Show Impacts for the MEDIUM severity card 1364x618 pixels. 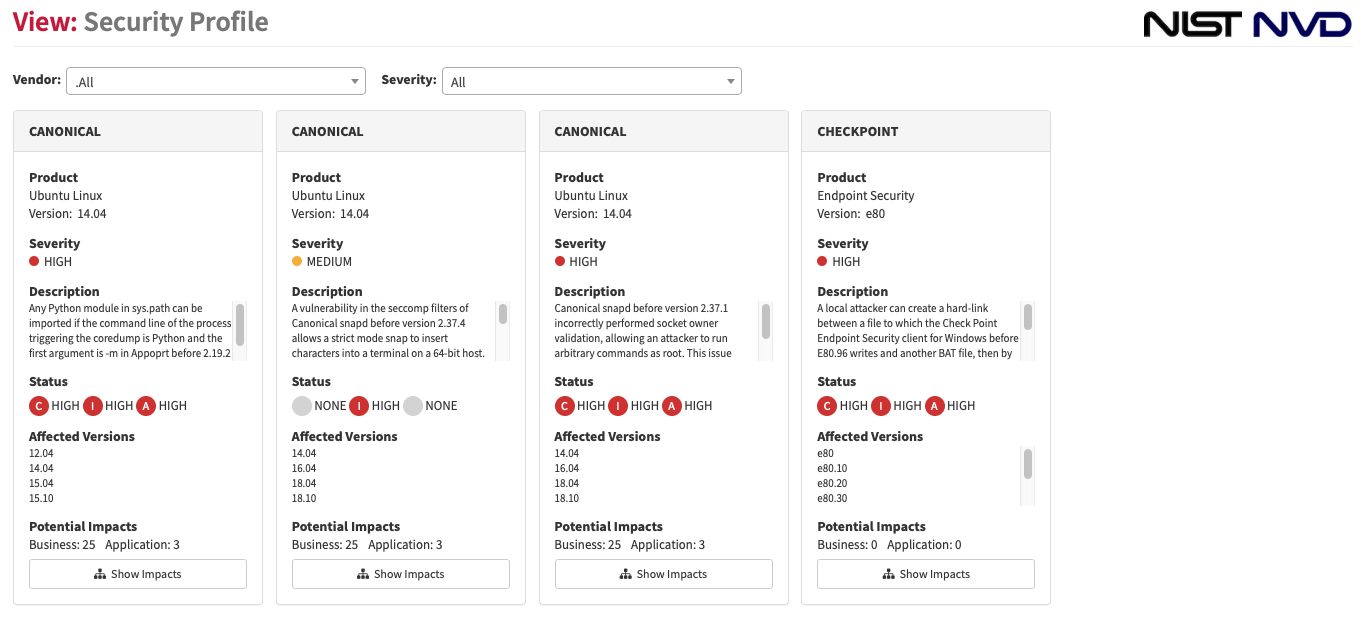pyautogui.click(x=400, y=574)
